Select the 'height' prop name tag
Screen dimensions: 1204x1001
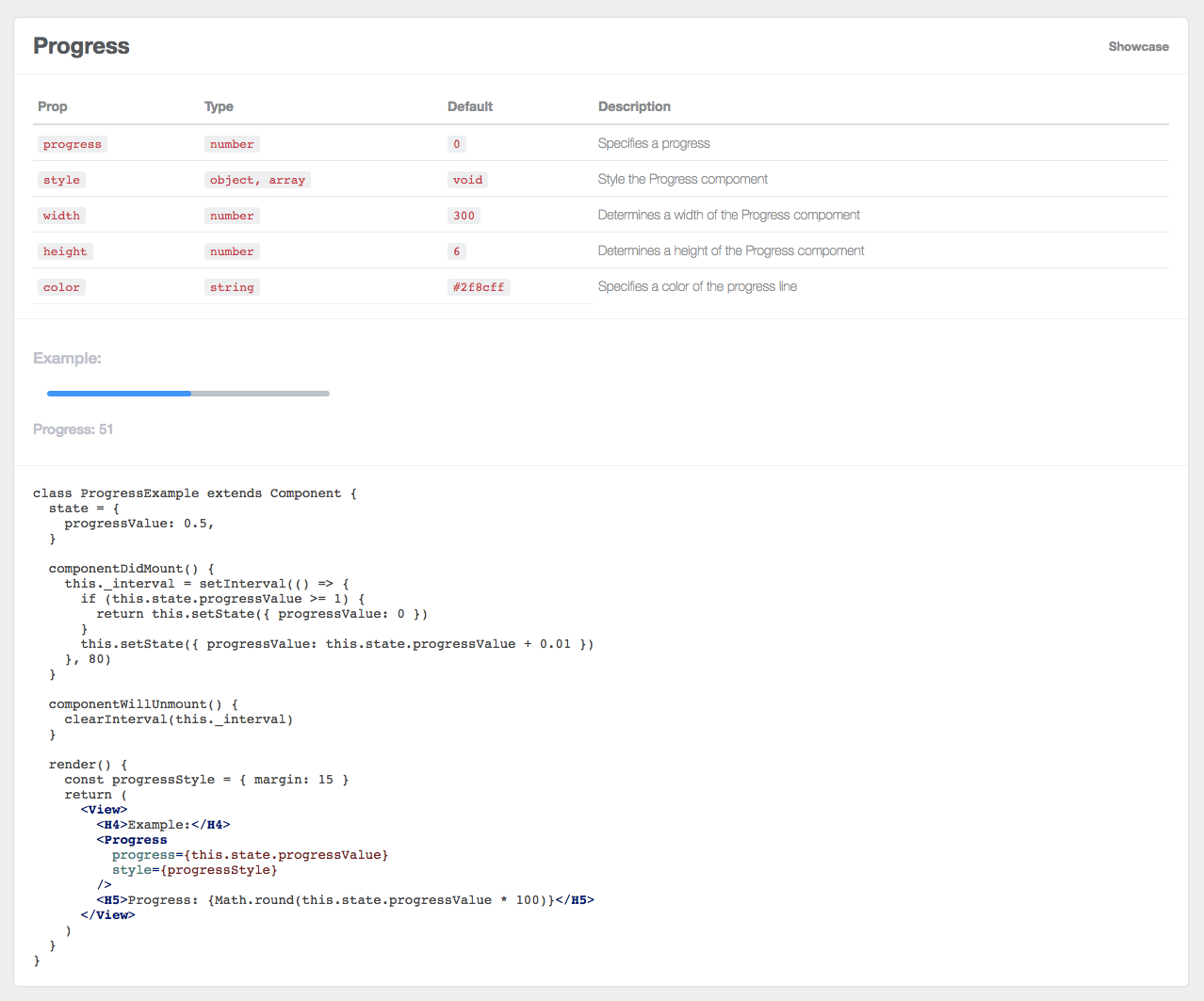click(65, 251)
